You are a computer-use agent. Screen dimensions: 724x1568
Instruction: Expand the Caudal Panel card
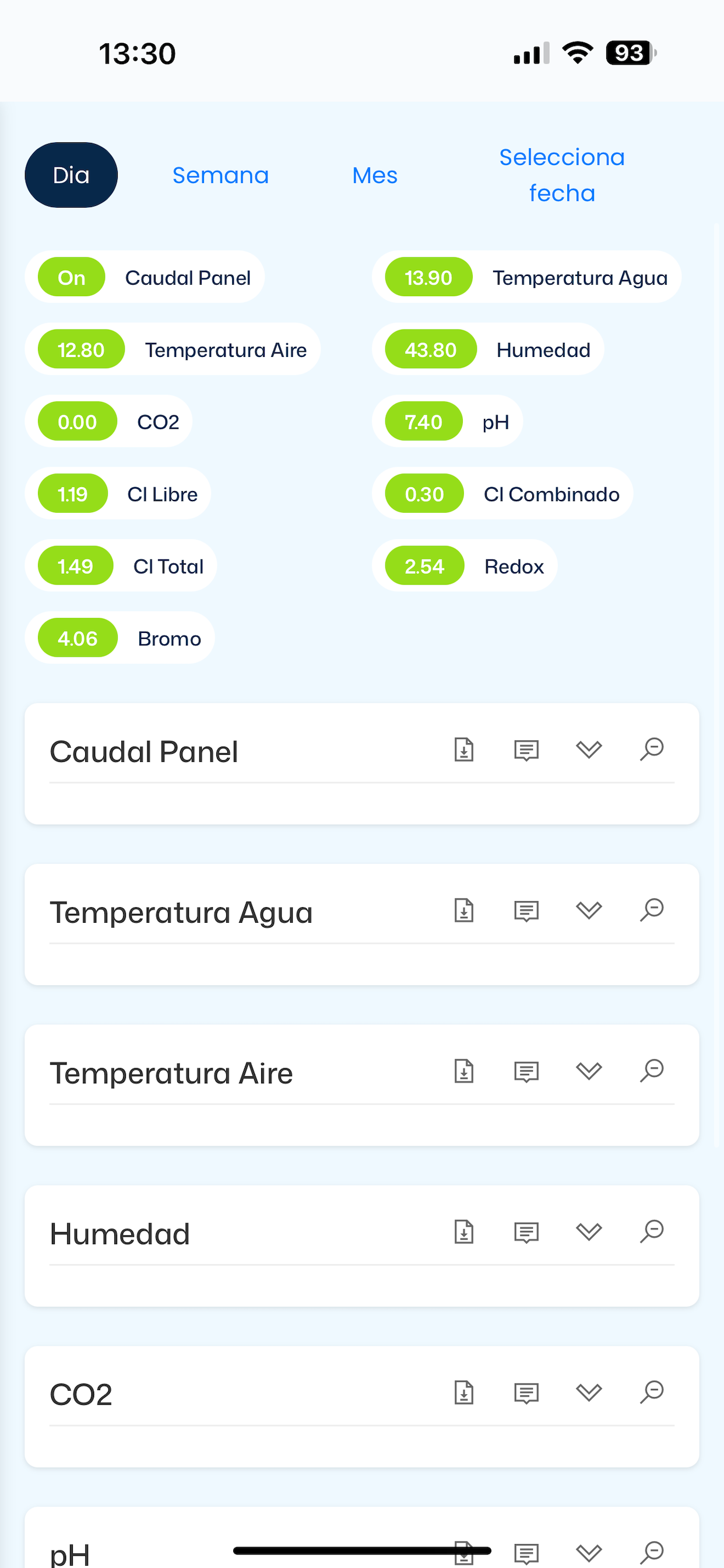click(588, 750)
